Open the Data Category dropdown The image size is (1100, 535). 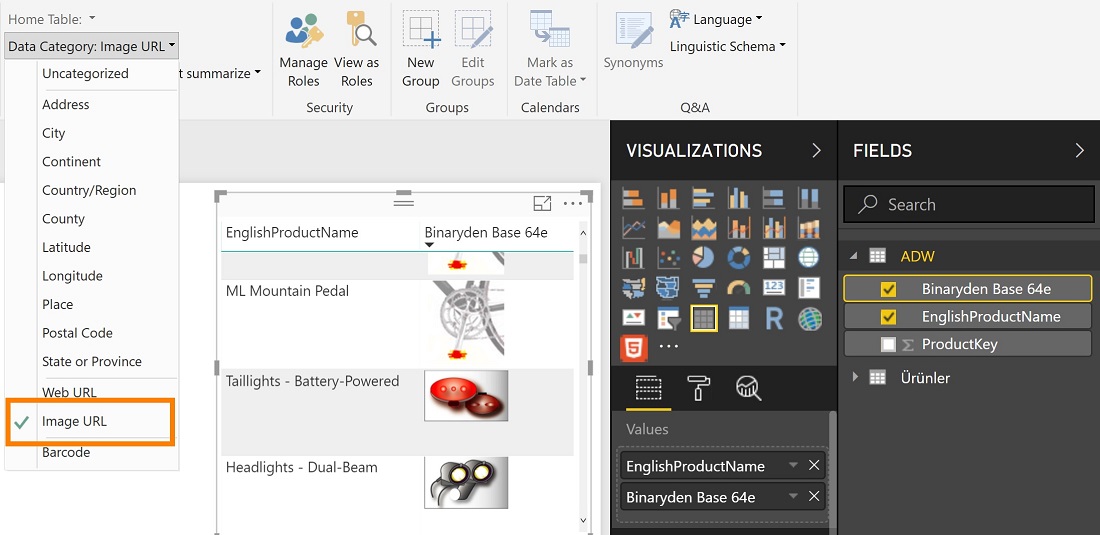(92, 46)
